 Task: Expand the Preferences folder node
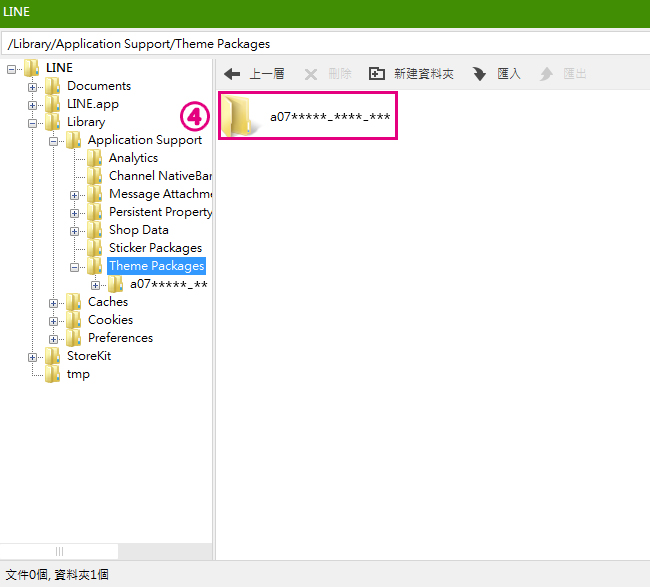53,340
